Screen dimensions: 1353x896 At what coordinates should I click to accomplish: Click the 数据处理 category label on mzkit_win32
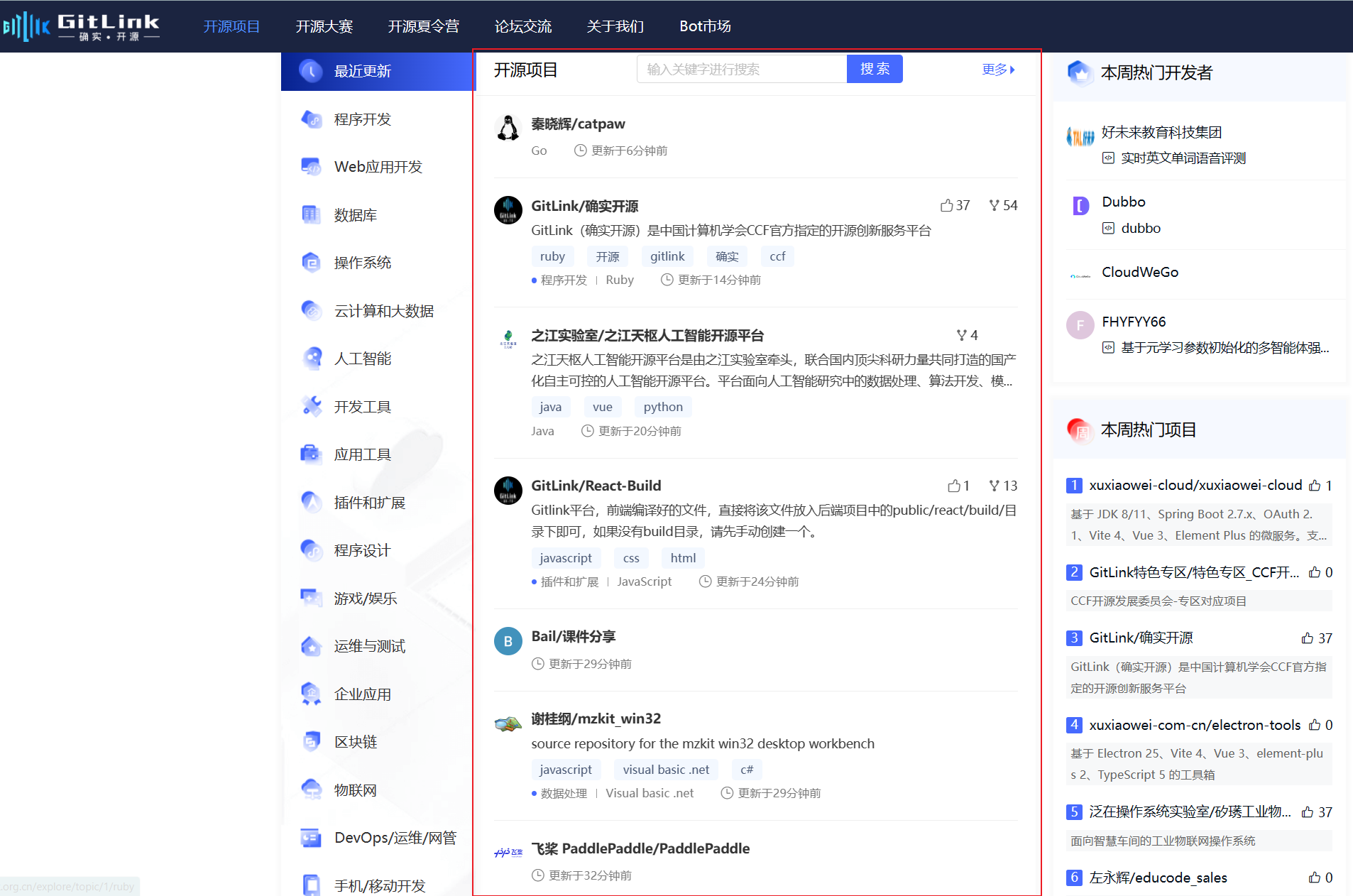pos(564,793)
